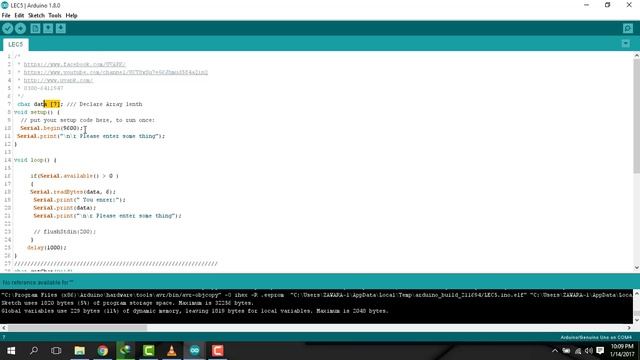Click editor scrollbar down arrow
Image resolution: width=640 pixels, height=360 pixels.
636,268
